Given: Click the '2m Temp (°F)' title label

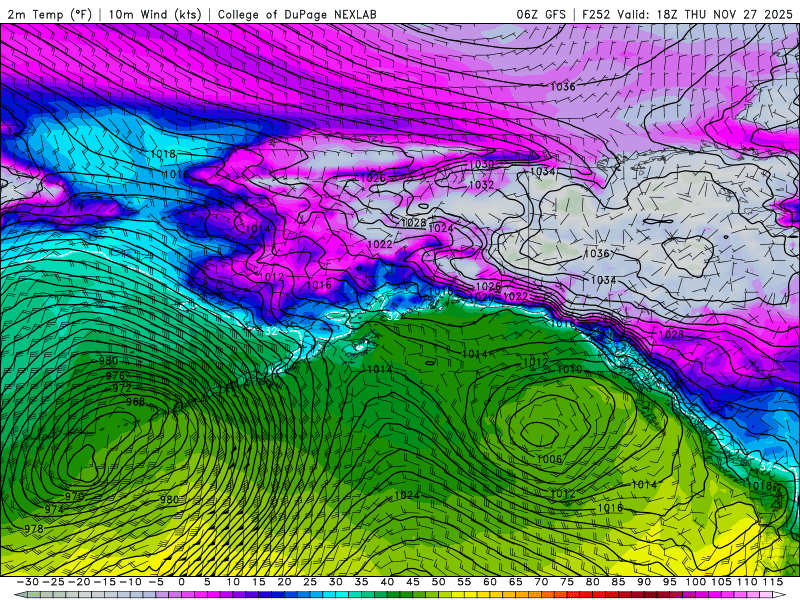Looking at the screenshot, I should click(49, 14).
